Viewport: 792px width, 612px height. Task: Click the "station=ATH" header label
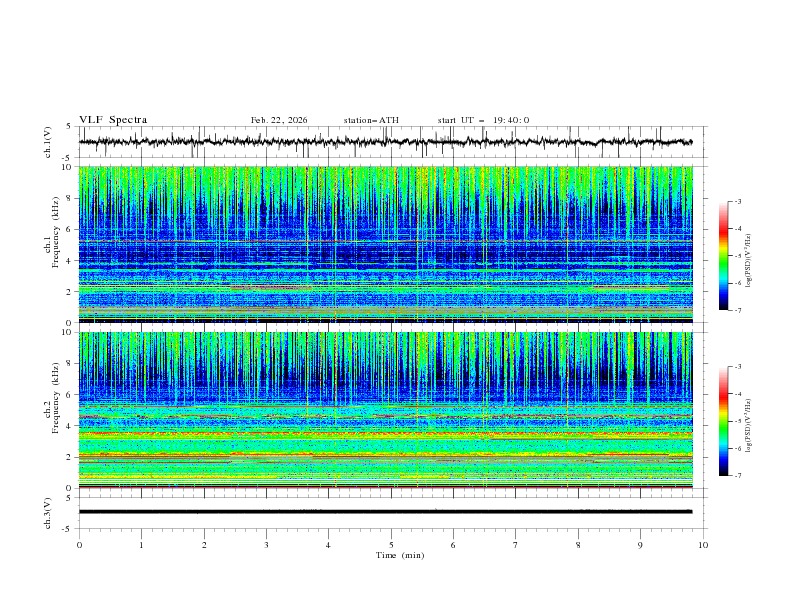coord(371,120)
